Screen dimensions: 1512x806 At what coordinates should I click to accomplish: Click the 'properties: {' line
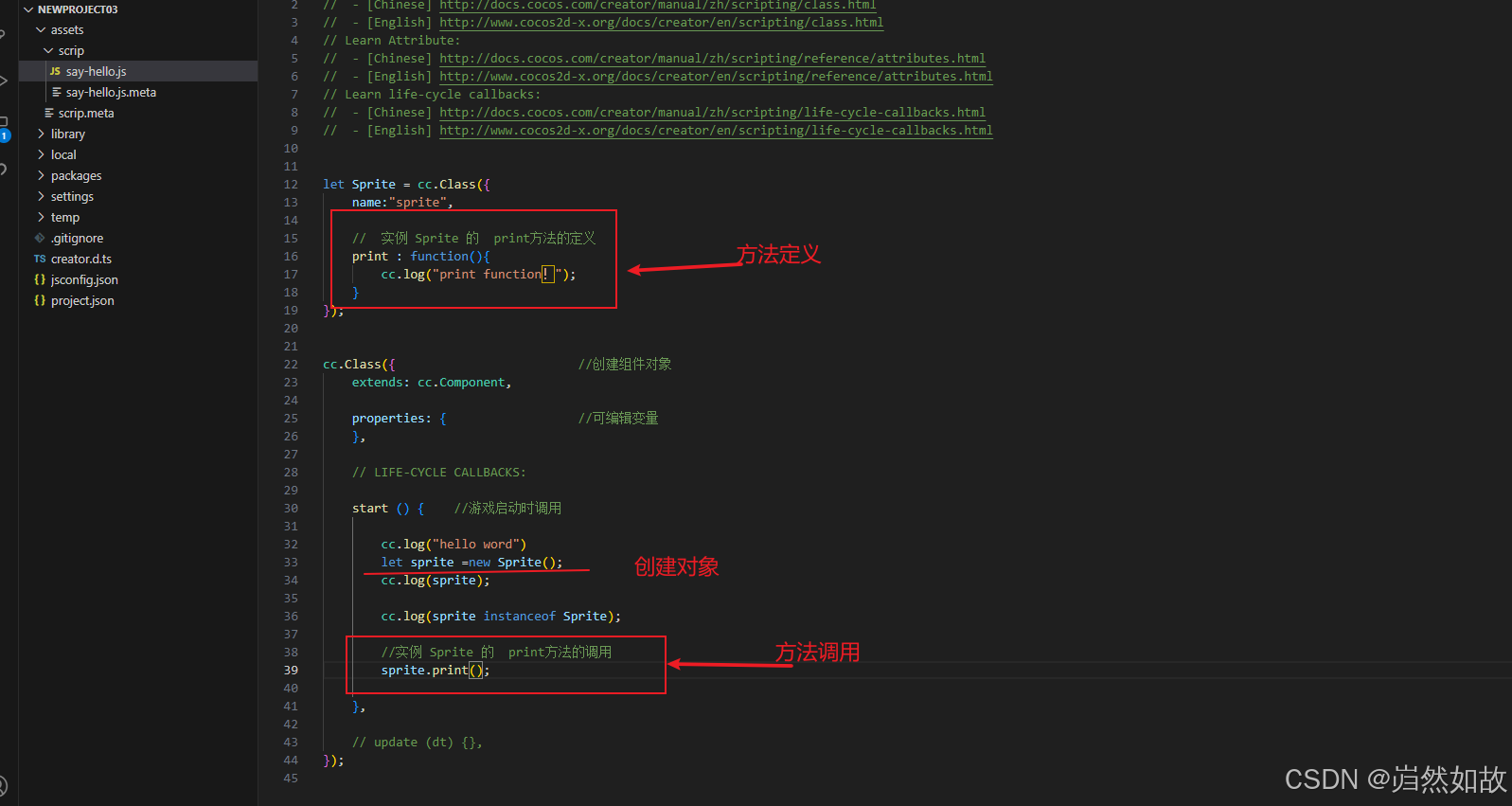[x=400, y=419]
